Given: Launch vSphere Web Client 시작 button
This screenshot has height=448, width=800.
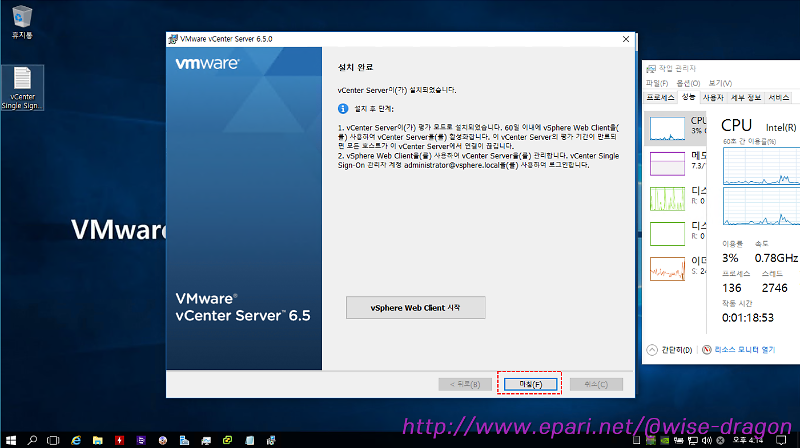Looking at the screenshot, I should point(415,308).
